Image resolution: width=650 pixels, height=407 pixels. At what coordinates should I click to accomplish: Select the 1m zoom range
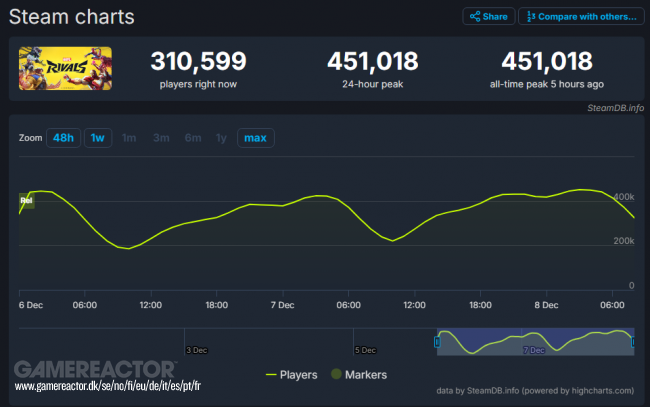click(128, 138)
